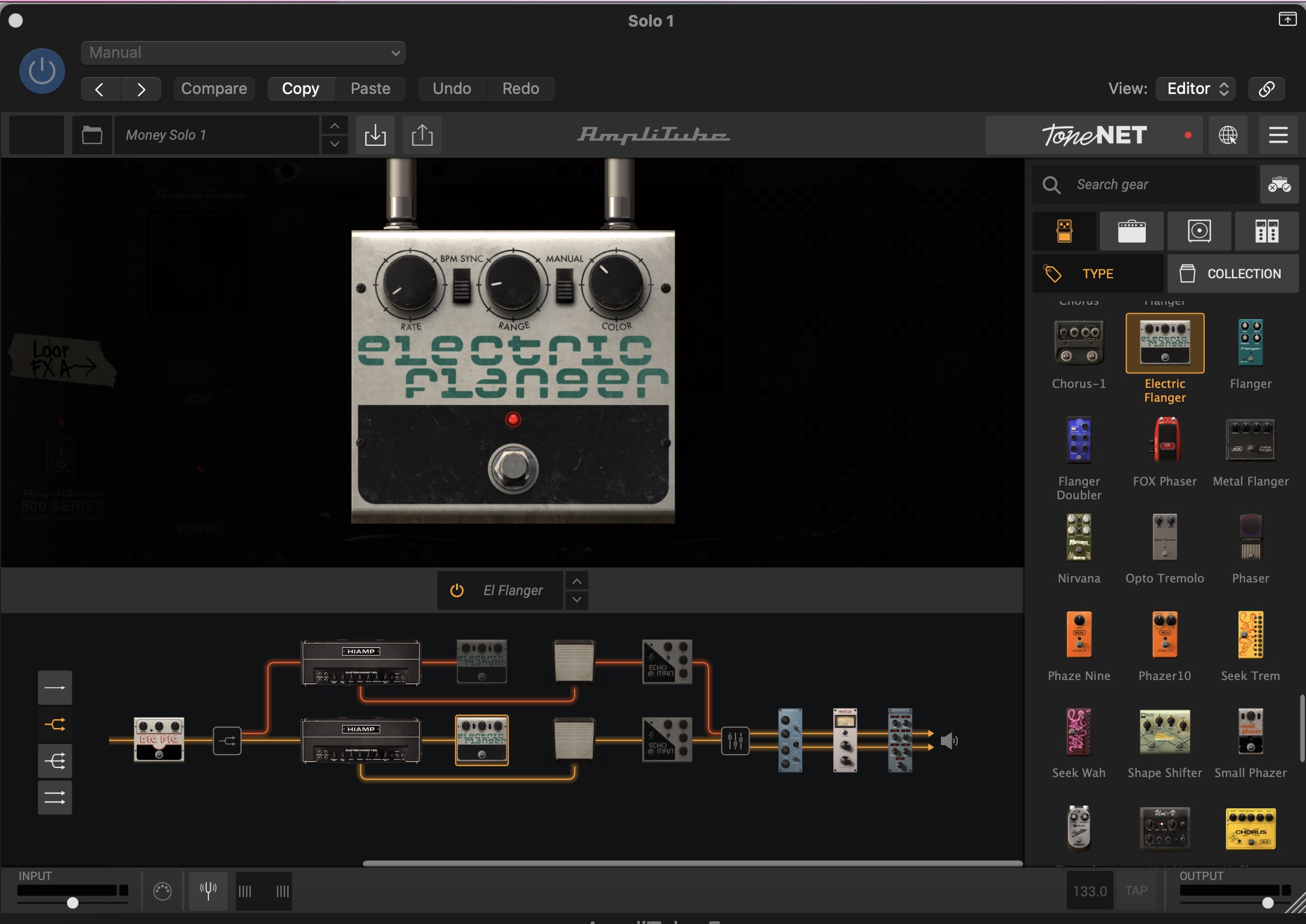Click the Paste button
This screenshot has height=924, width=1306.
(370, 89)
